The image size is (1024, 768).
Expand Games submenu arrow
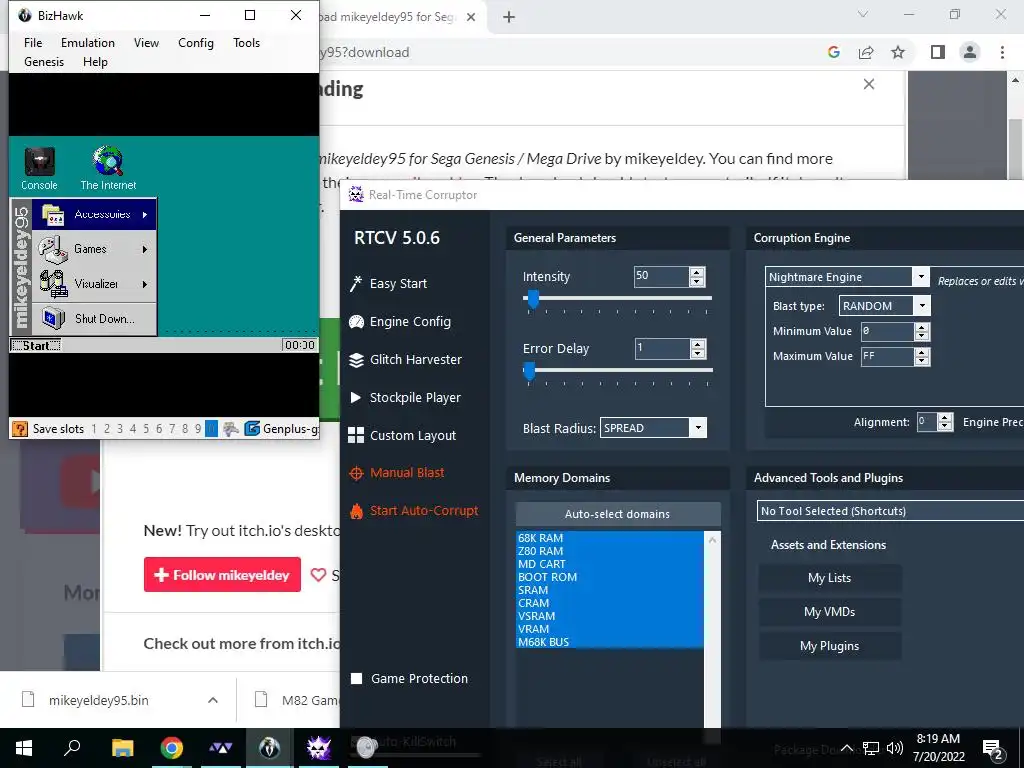click(x=145, y=249)
